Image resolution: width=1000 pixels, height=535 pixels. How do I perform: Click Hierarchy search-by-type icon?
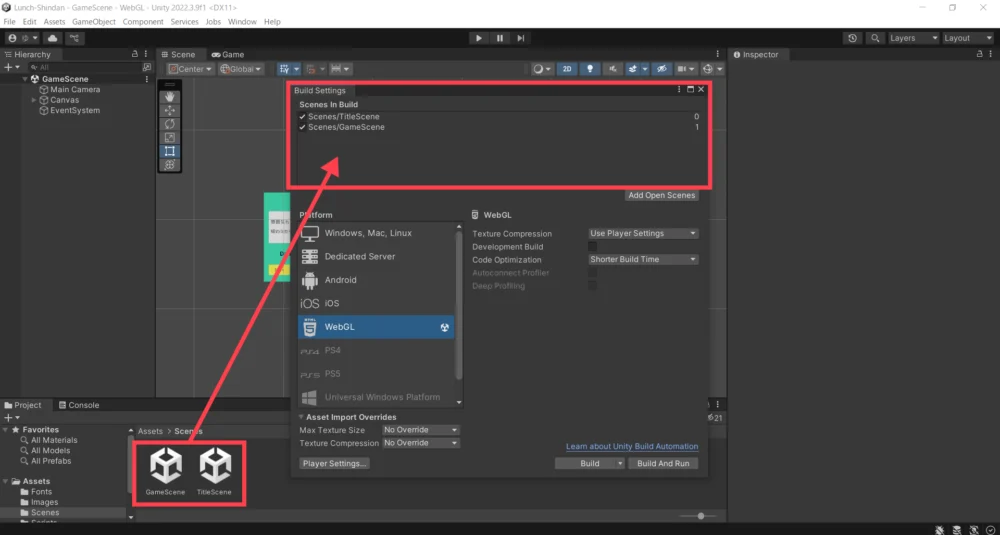coord(147,67)
